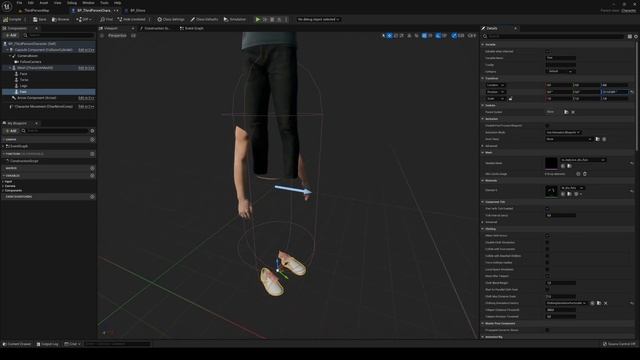Viewport: 640px width, 360px height.
Task: Click the Diff toolbar button
Action: pyautogui.click(x=84, y=19)
